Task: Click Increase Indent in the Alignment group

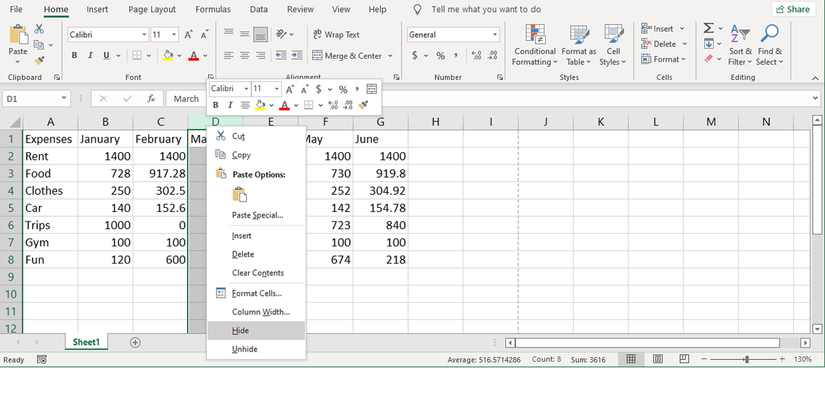Action: coord(297,55)
